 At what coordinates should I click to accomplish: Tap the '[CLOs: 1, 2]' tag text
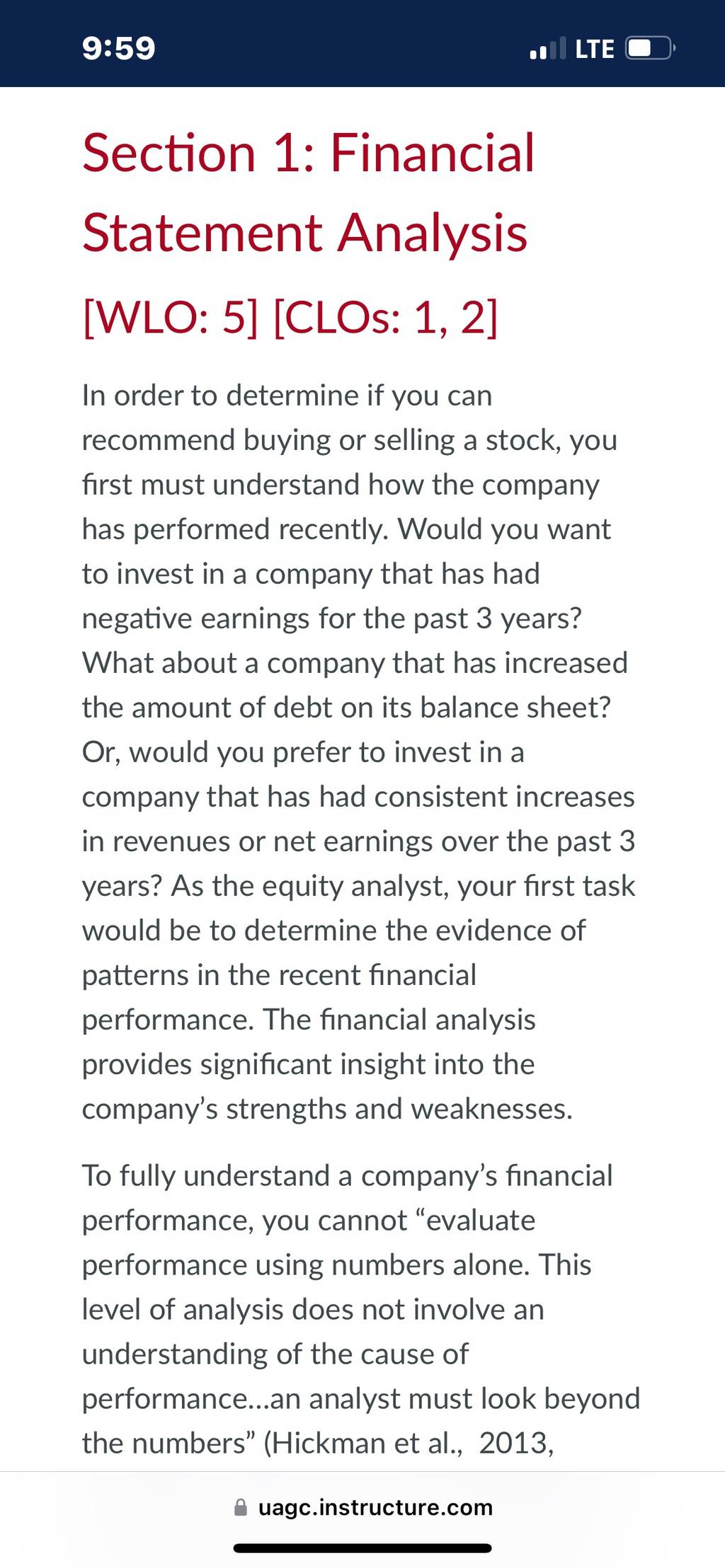(385, 318)
